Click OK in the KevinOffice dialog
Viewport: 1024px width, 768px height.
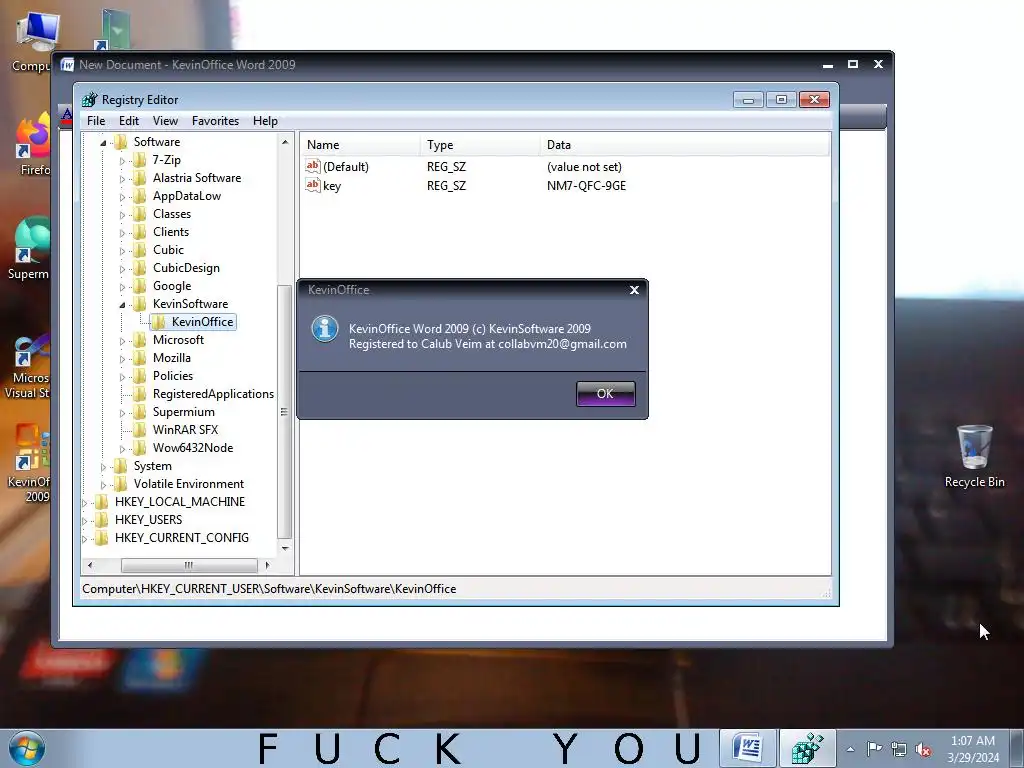click(605, 394)
